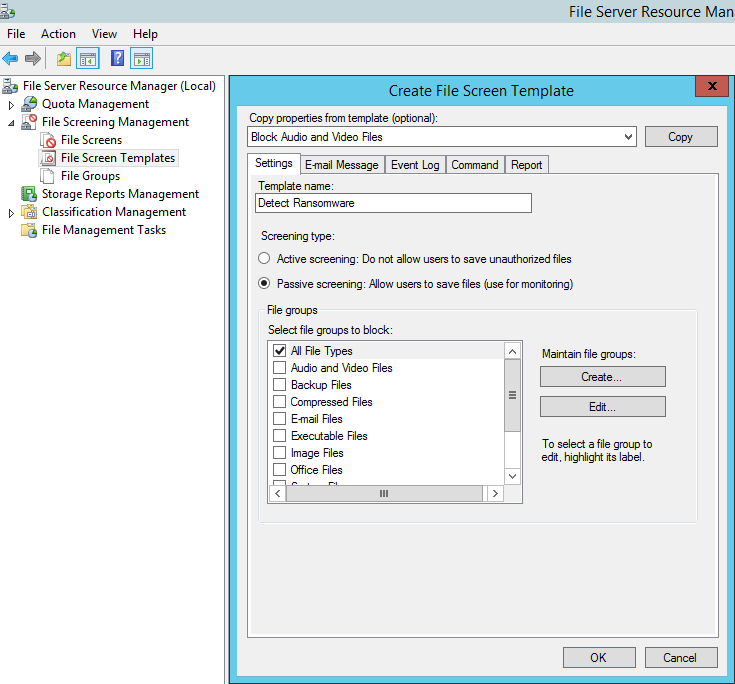
Task: Click the File Screen Templates node icon
Action: [x=48, y=158]
